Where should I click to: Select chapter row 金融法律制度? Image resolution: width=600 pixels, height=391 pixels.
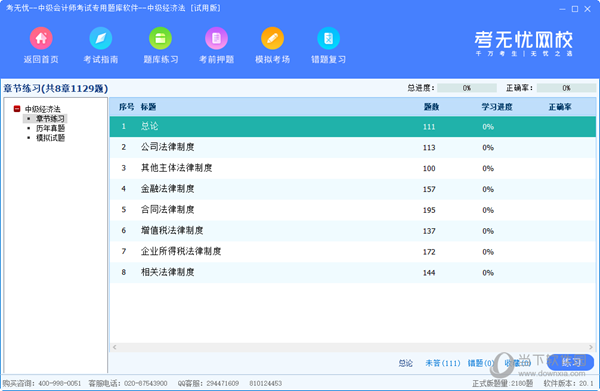point(352,189)
